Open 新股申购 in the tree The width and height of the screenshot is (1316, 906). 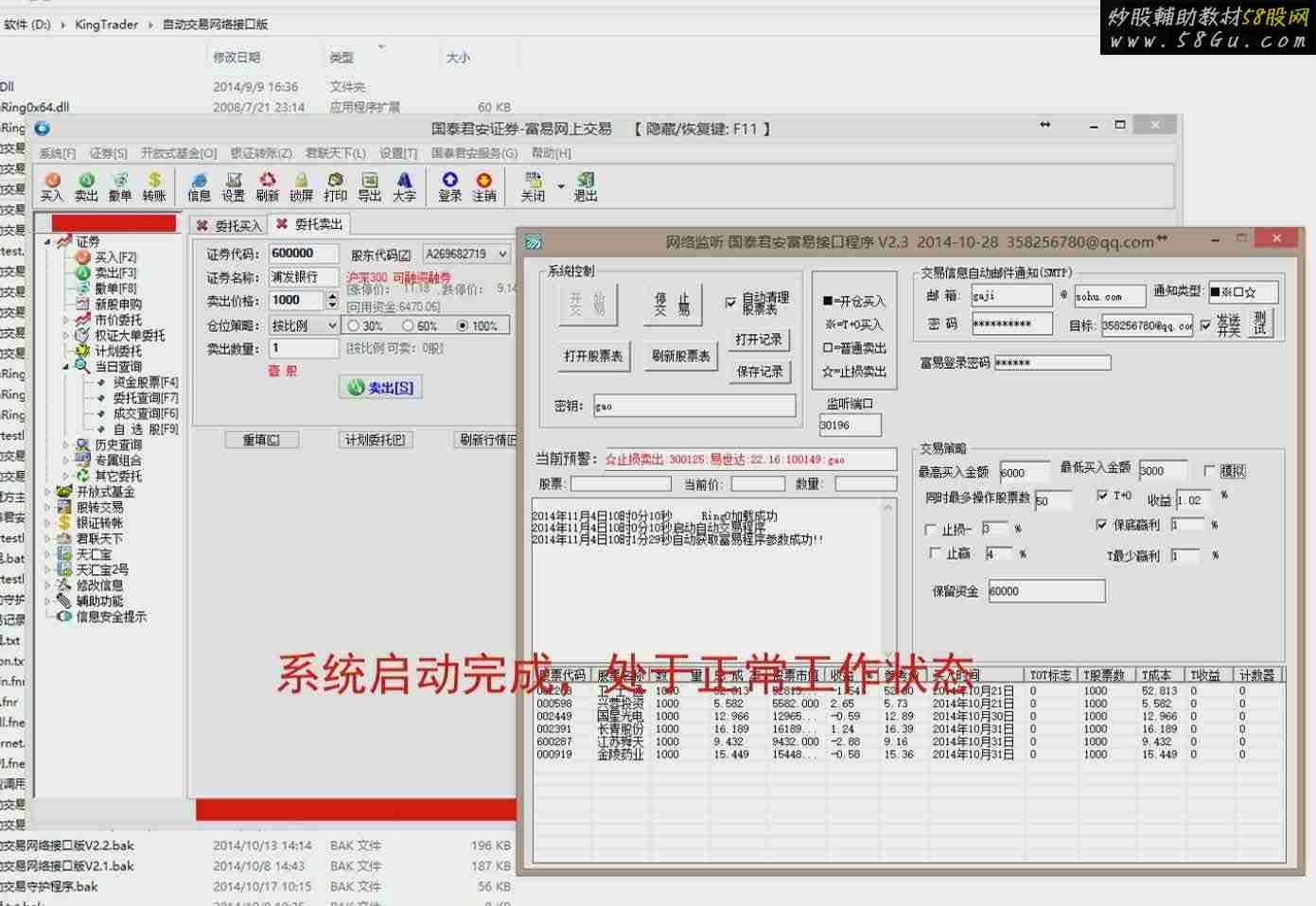(x=109, y=305)
